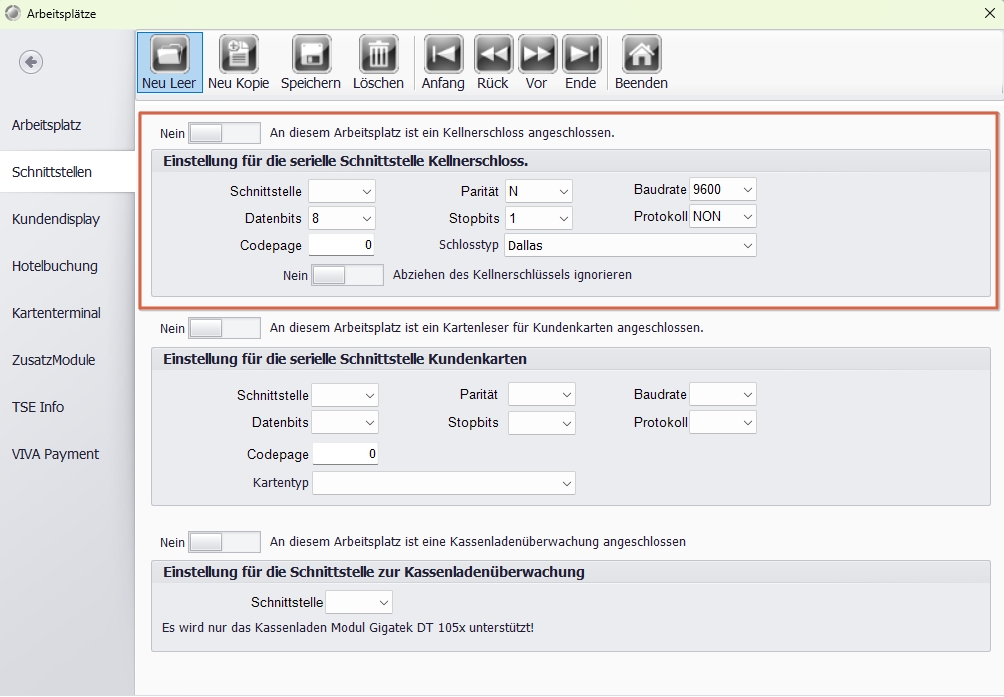Go back one record with Rück
The width and height of the screenshot is (1004, 697).
[x=492, y=62]
